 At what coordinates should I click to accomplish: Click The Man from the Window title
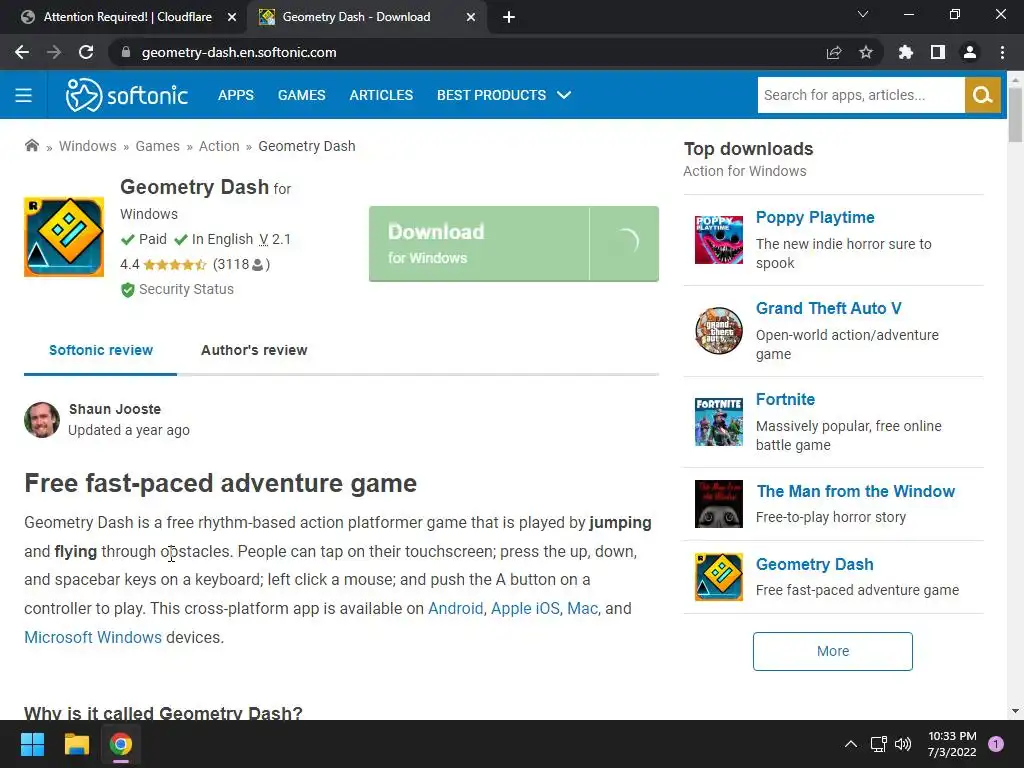856,491
